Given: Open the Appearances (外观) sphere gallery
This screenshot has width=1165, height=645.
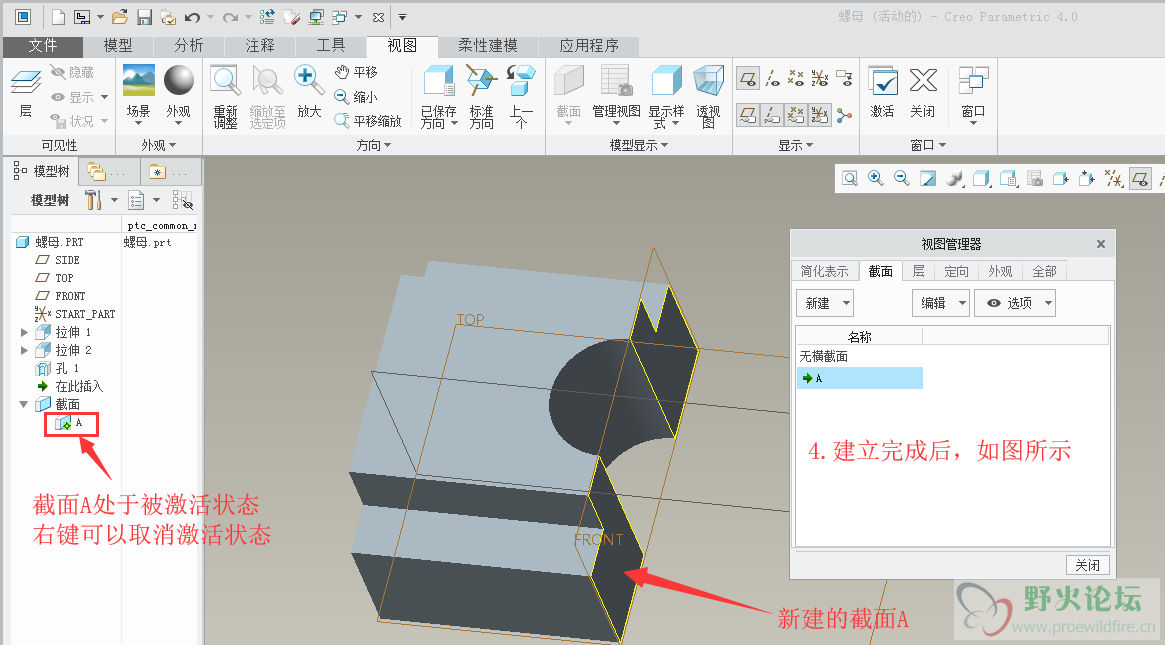Looking at the screenshot, I should pyautogui.click(x=178, y=94).
